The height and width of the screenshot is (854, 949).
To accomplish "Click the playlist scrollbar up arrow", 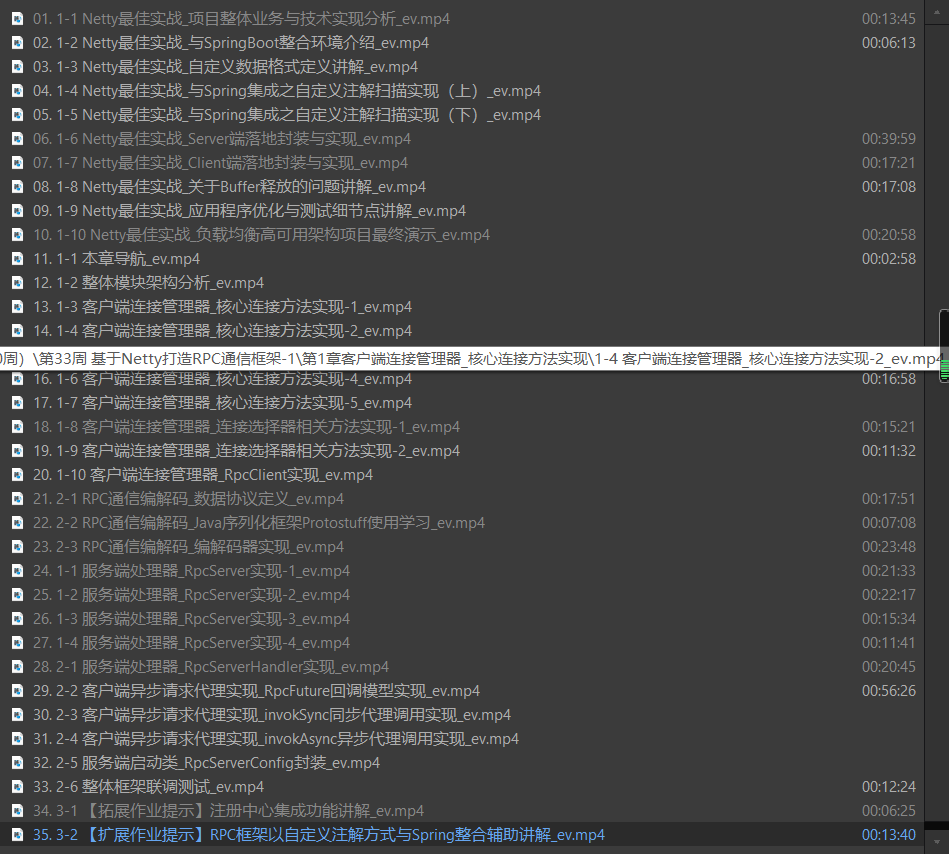I will point(938,11).
